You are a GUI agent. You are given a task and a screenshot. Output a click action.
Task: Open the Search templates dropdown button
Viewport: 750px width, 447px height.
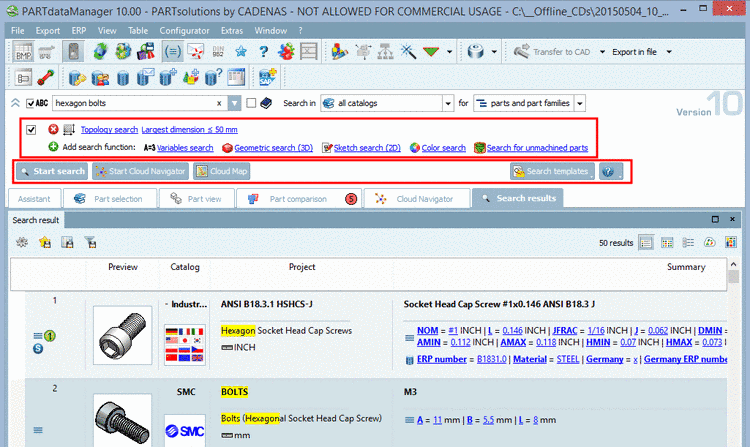552,171
